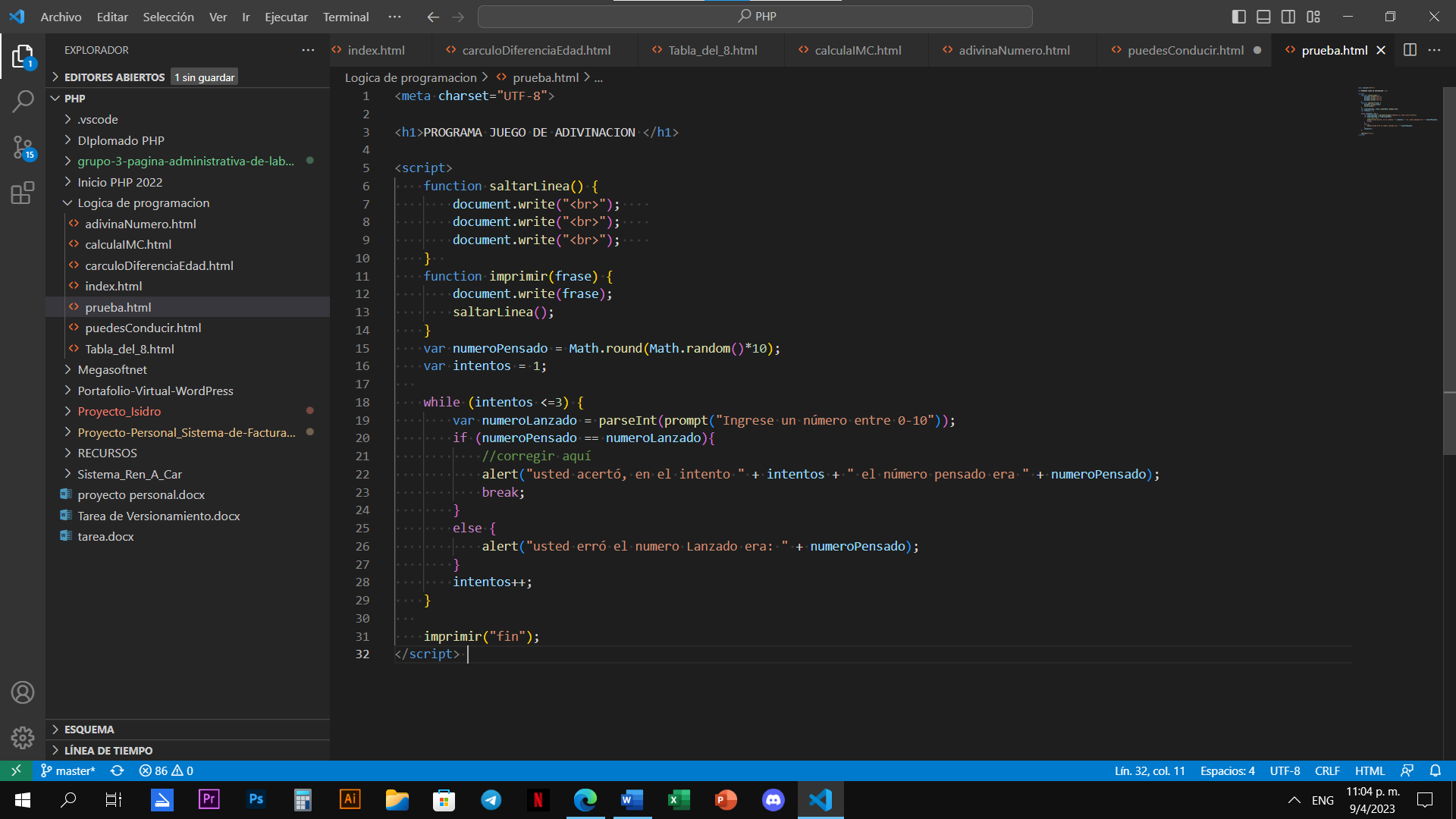Open Customize Layout icon
Screen dimensions: 1456x819
pos(1313,17)
